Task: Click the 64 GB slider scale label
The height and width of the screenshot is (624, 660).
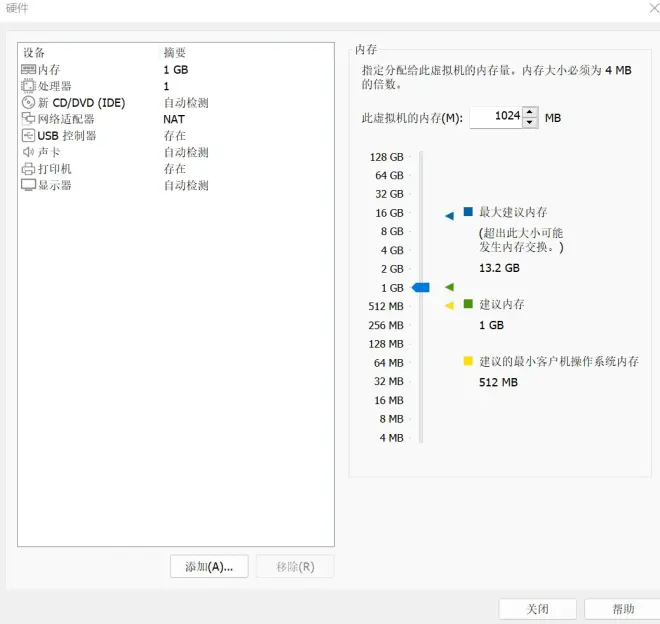Action: tap(389, 175)
